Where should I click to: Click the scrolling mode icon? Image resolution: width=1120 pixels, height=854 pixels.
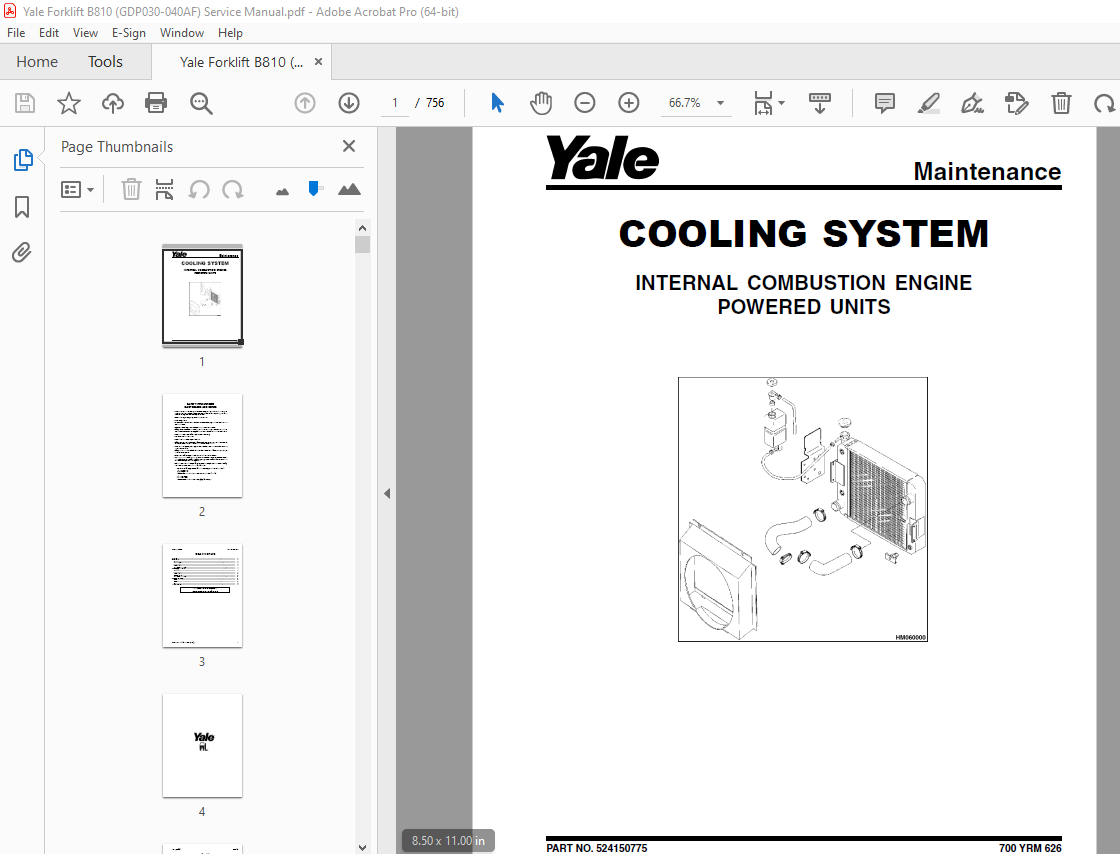(819, 103)
